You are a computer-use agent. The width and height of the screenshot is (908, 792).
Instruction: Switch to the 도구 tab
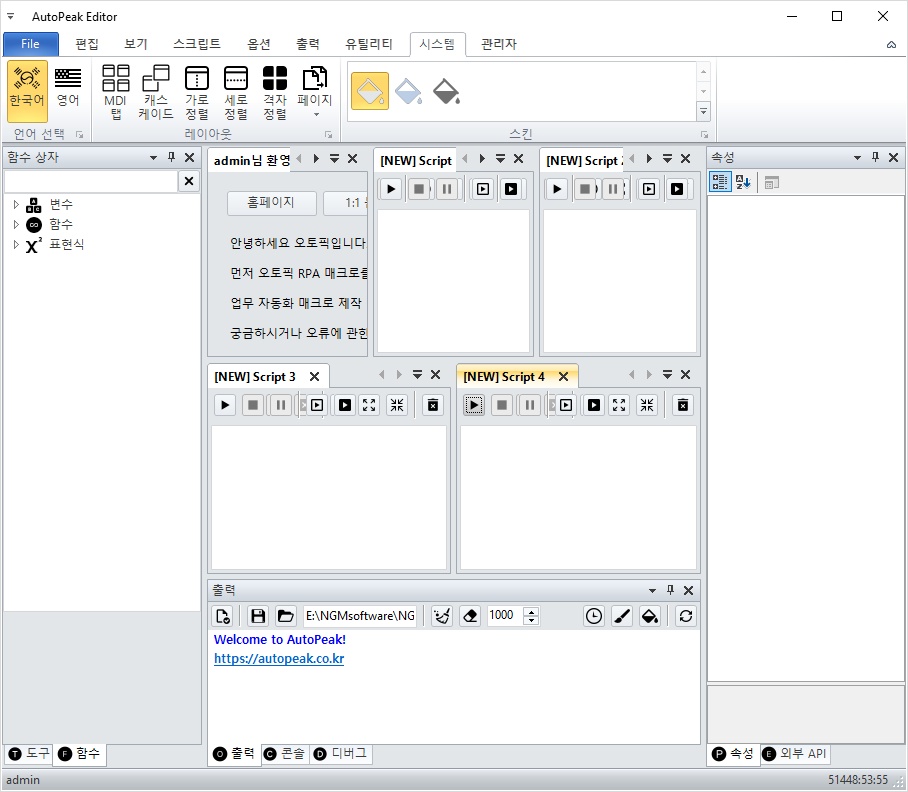point(29,754)
